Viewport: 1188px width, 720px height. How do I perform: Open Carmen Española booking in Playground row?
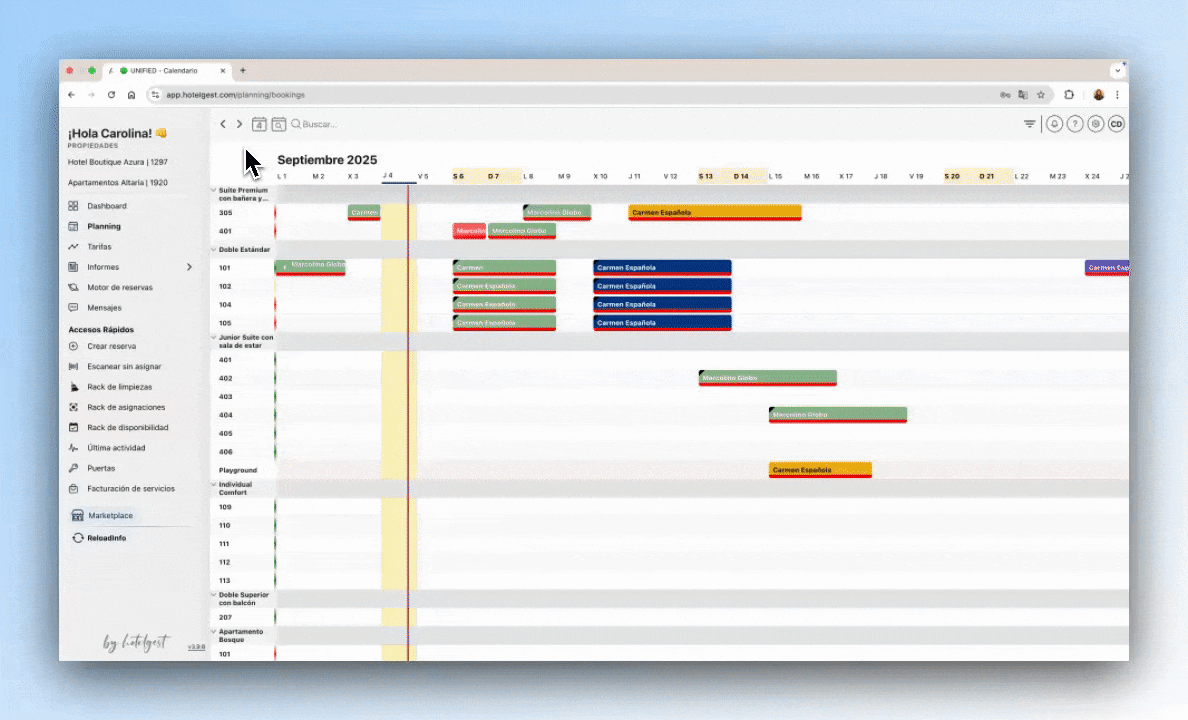point(820,470)
